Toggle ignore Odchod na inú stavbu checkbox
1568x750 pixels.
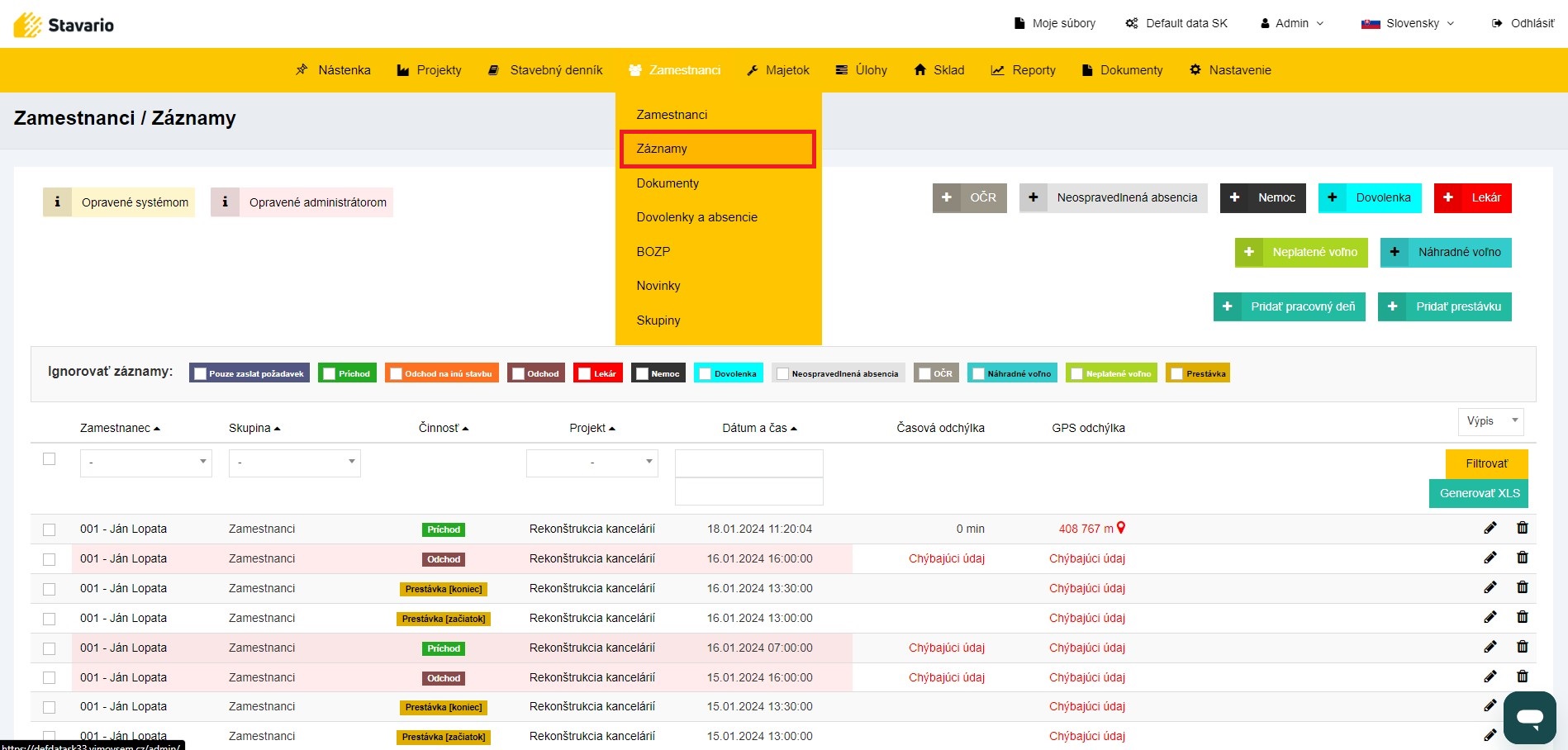(x=396, y=373)
